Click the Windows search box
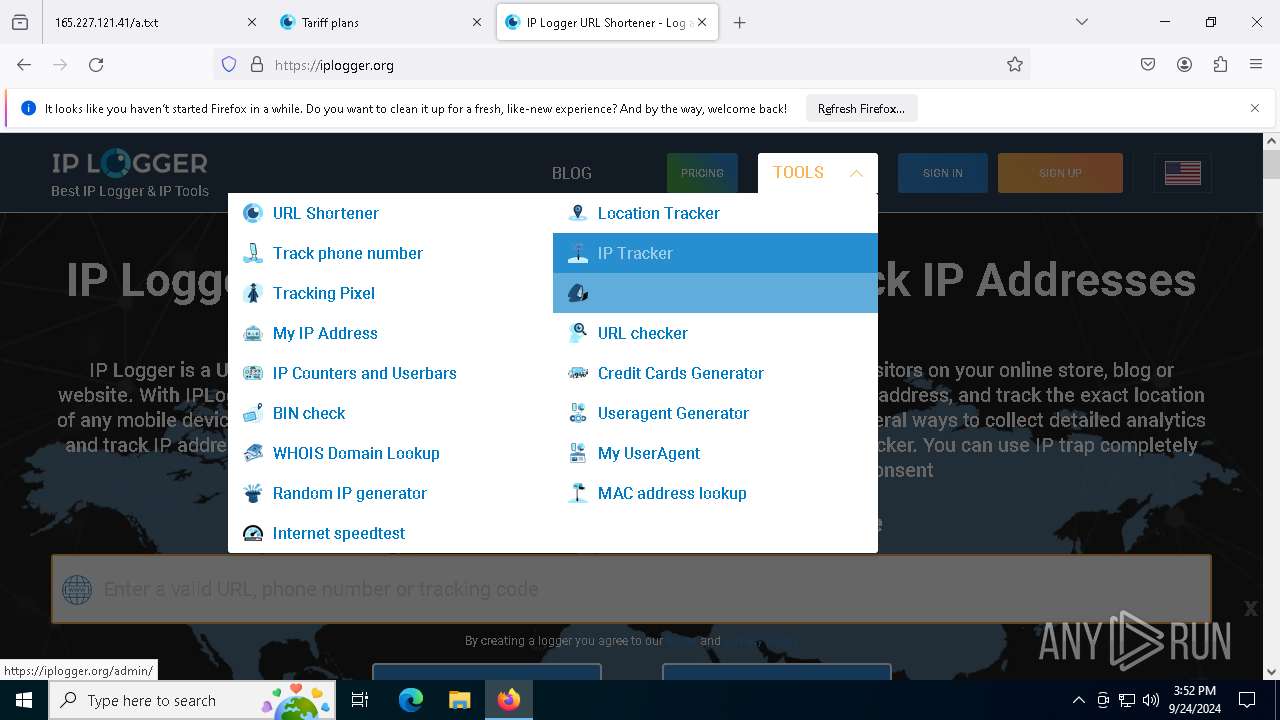 pos(194,700)
